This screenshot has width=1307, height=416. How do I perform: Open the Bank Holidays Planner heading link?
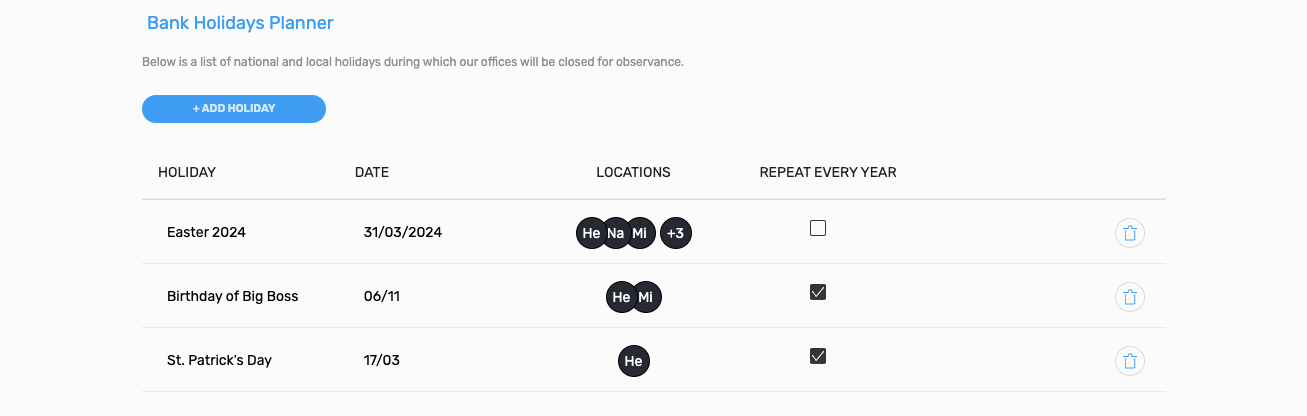pyautogui.click(x=240, y=22)
